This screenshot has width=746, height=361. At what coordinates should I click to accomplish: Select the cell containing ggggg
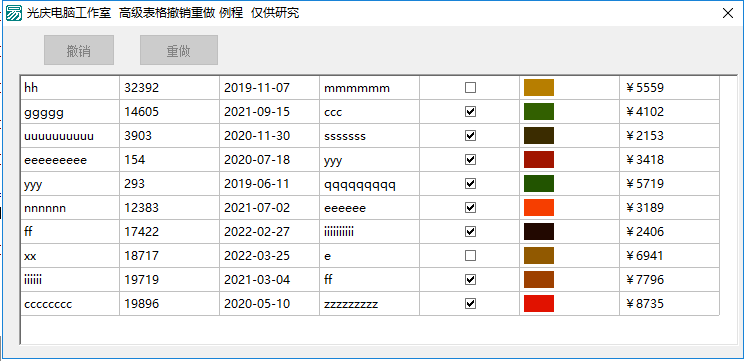click(70, 112)
